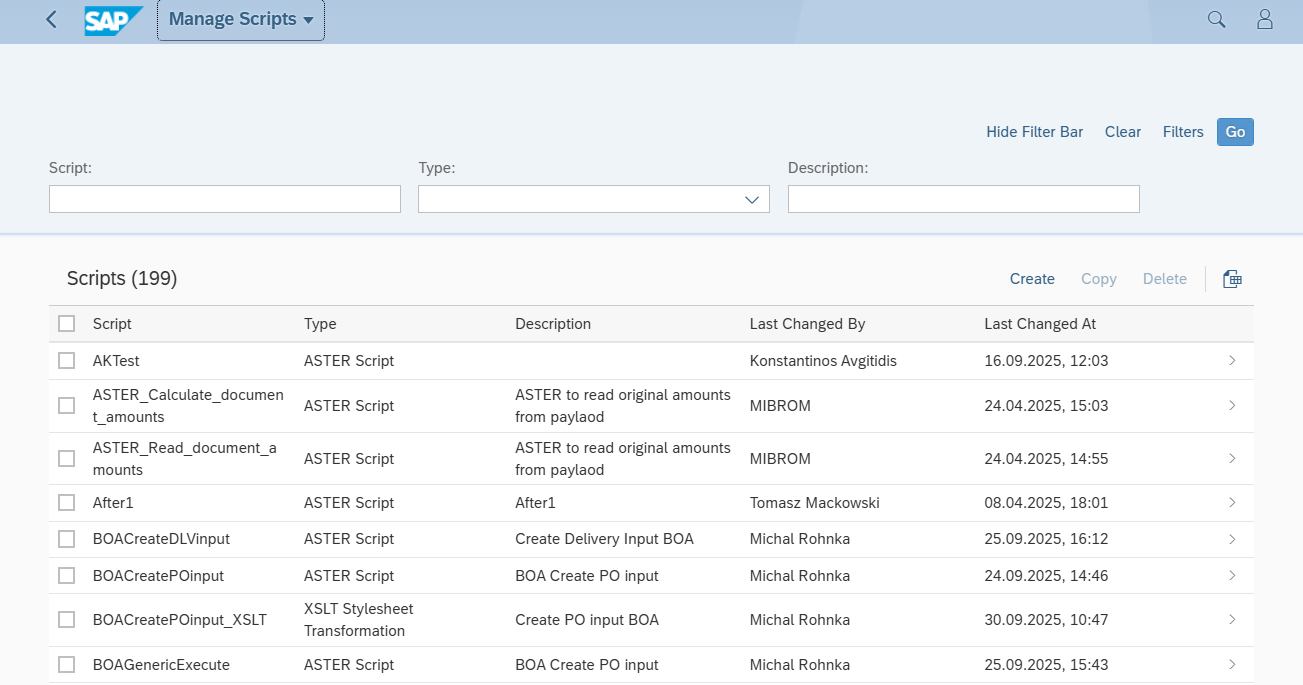Click Hide Filter Bar link
This screenshot has height=685, width=1303.
tap(1034, 132)
